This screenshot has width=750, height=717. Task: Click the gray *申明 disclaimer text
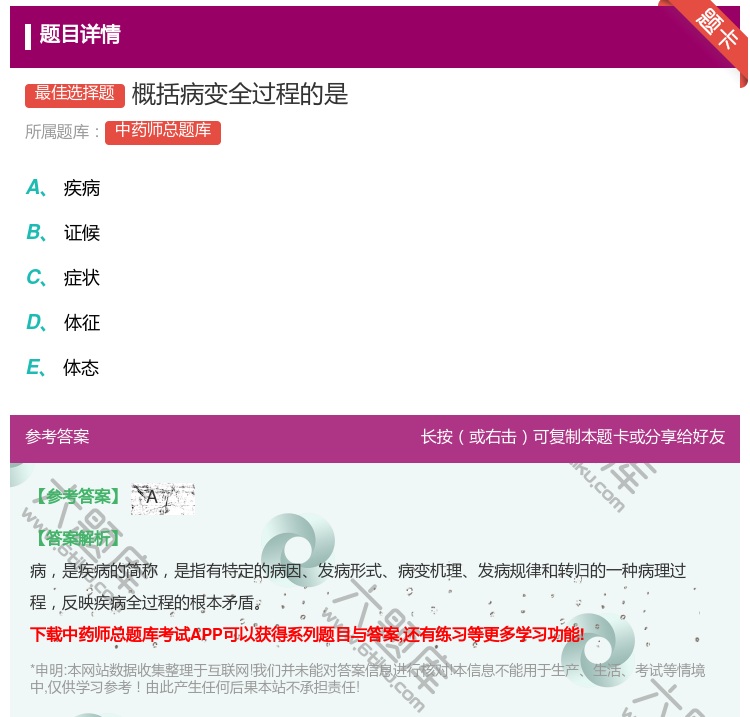pyautogui.click(x=367, y=679)
